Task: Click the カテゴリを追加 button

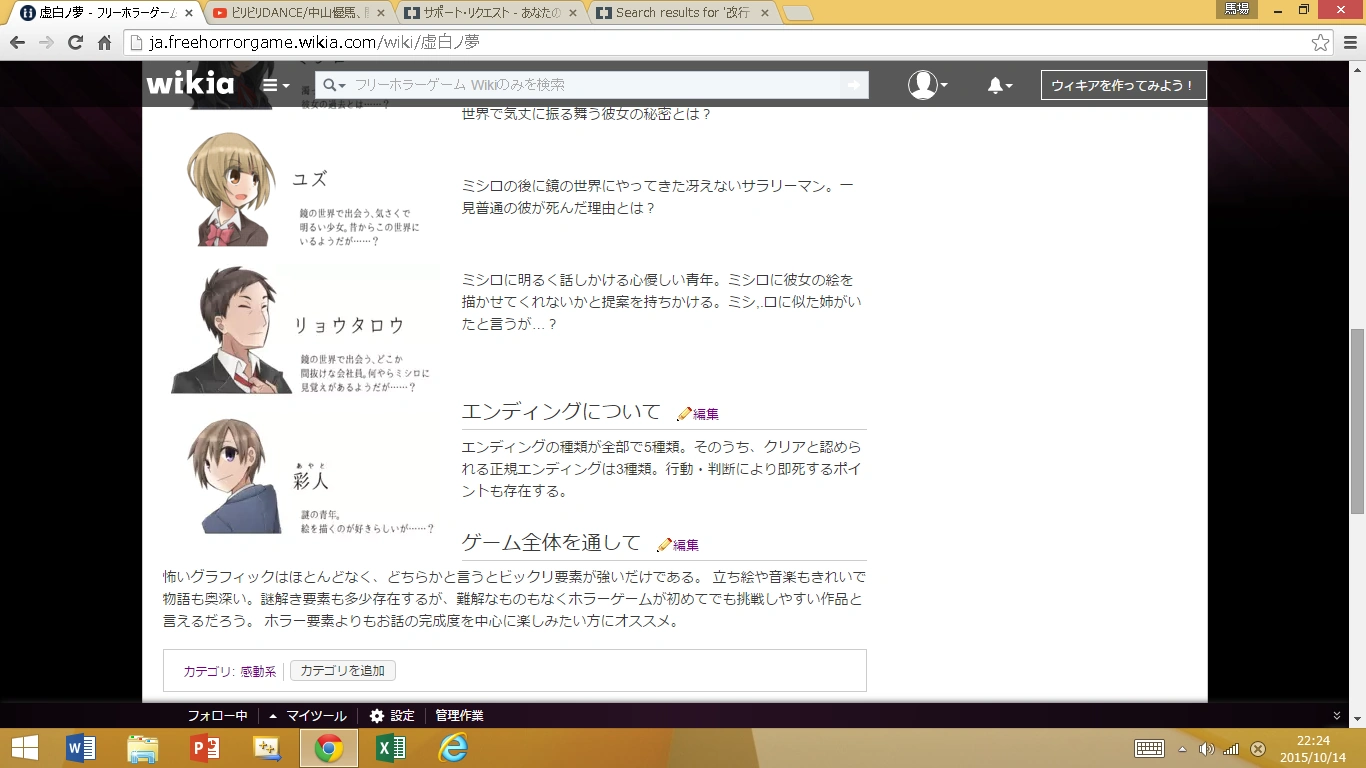Action: tap(343, 671)
